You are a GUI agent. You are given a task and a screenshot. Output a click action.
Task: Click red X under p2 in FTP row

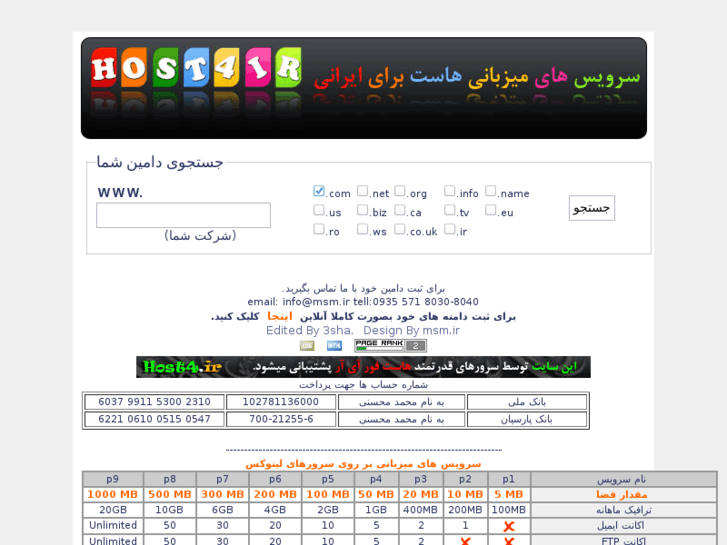point(465,541)
